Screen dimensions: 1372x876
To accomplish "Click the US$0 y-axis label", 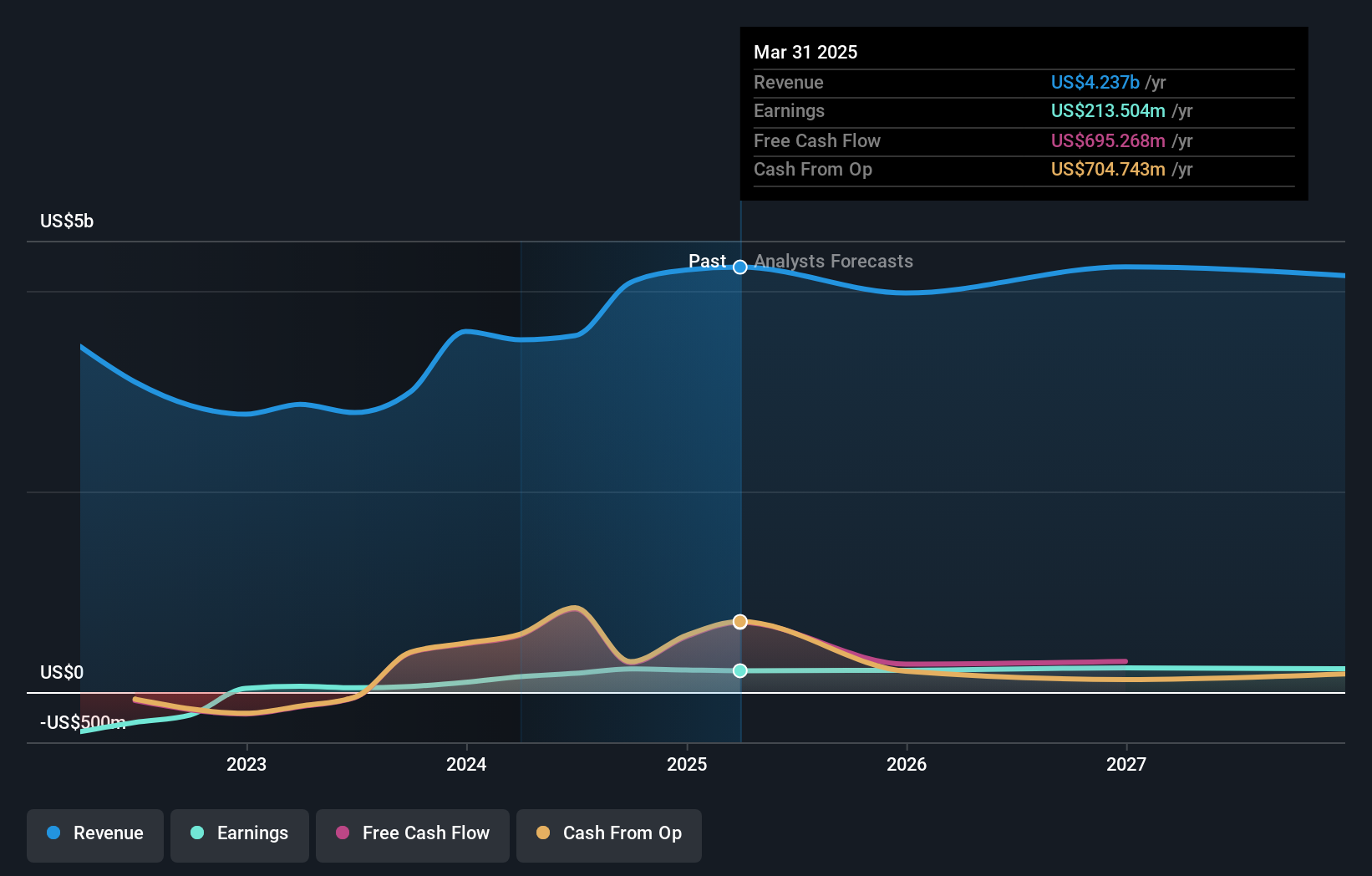I will tap(62, 673).
